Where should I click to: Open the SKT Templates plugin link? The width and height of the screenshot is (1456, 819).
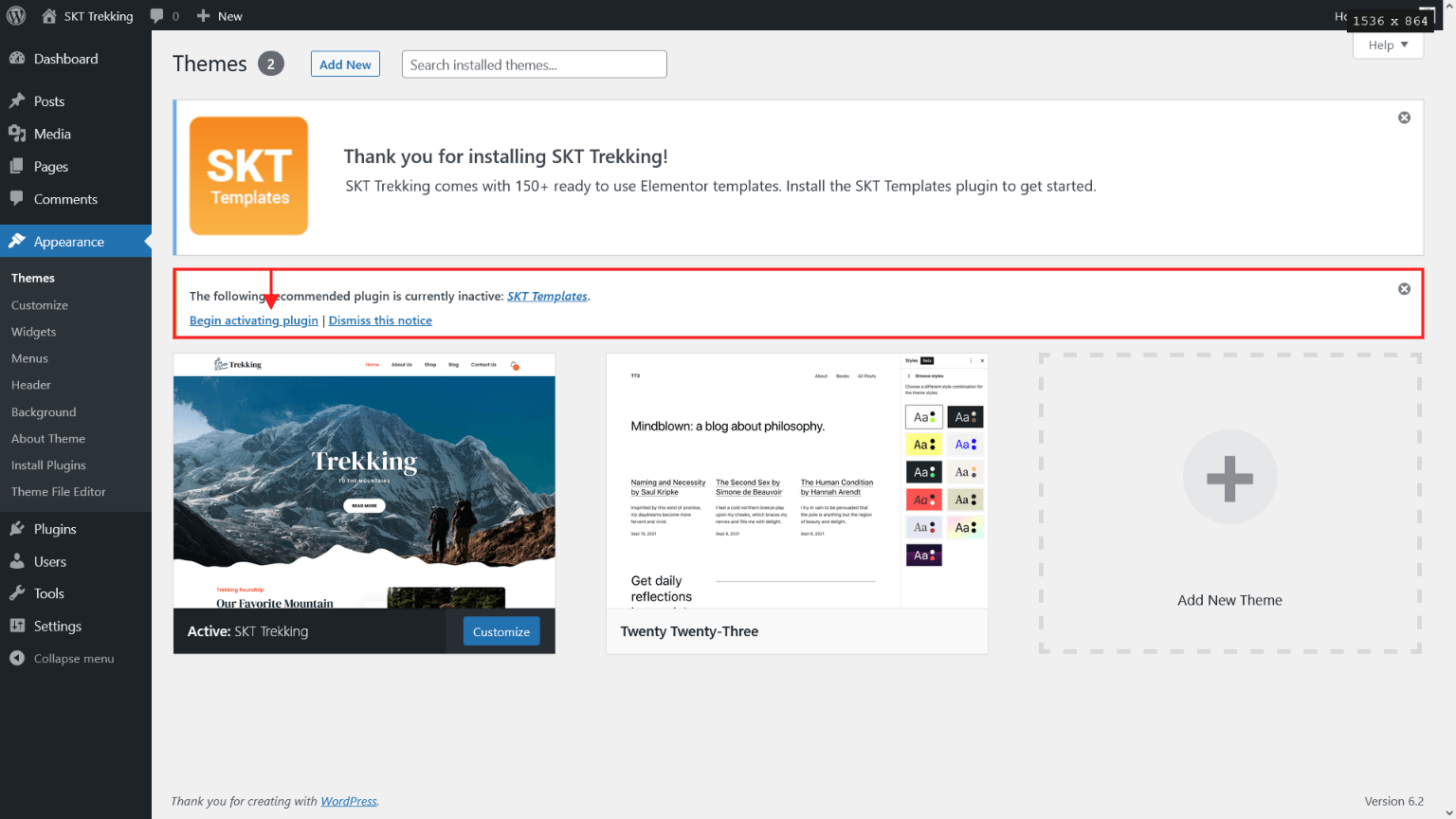[547, 296]
